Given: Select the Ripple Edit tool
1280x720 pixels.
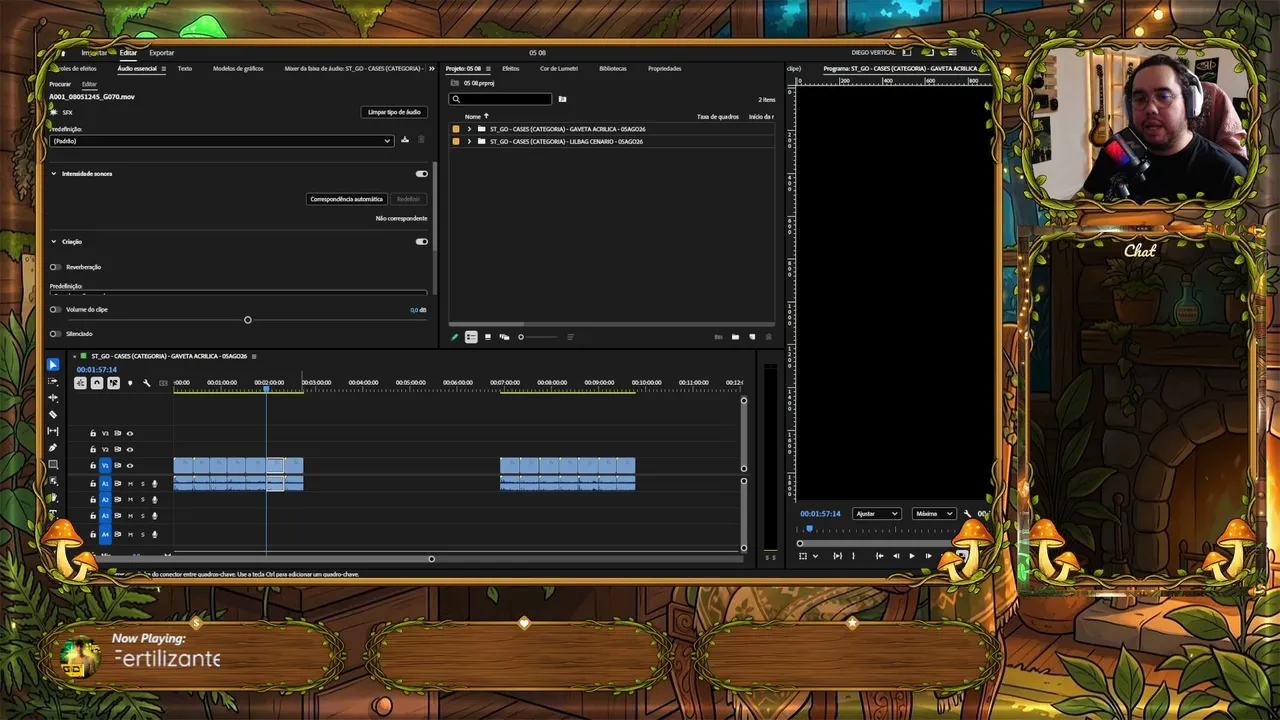Looking at the screenshot, I should (53, 398).
